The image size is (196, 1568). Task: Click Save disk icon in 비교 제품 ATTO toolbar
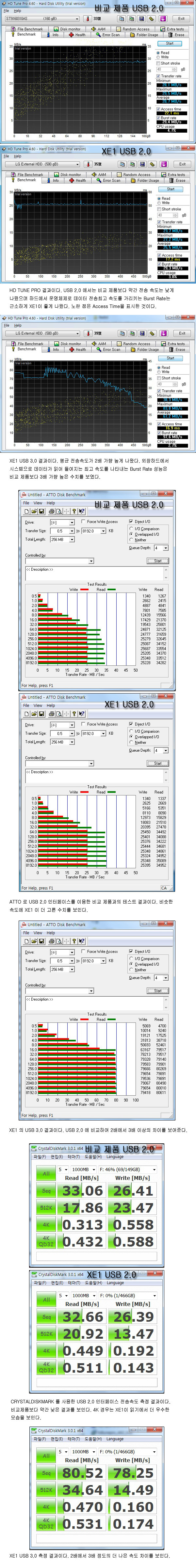(41, 511)
